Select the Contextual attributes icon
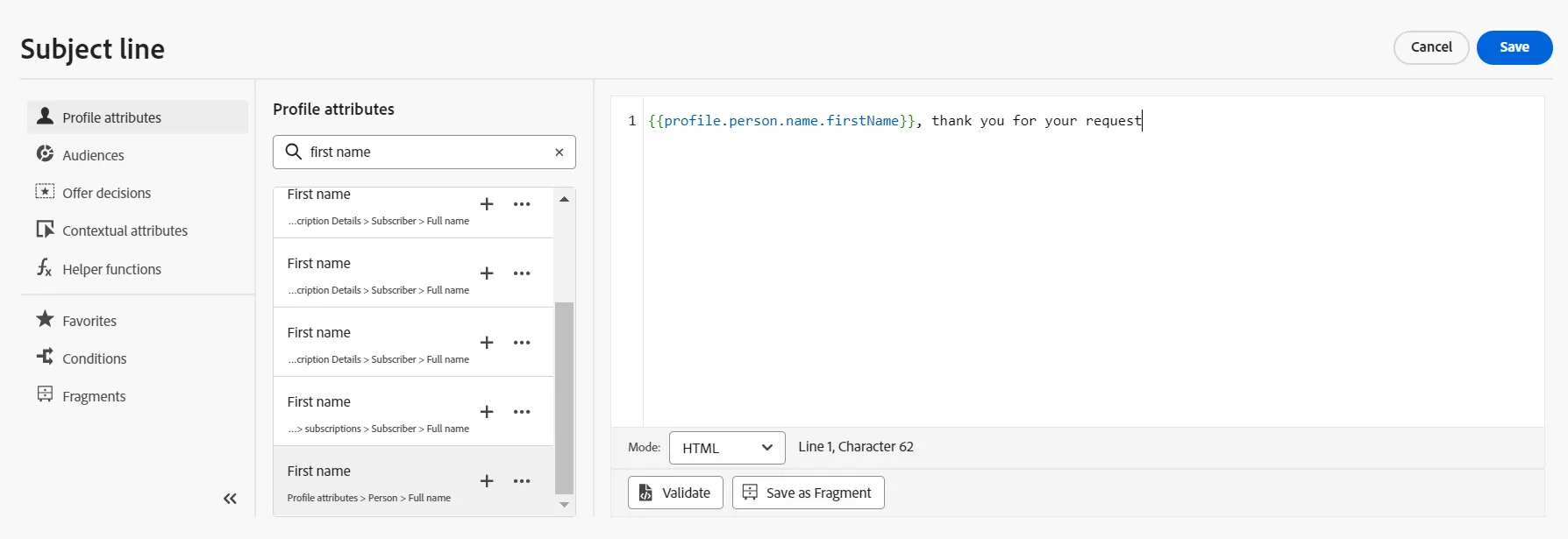 (x=45, y=230)
